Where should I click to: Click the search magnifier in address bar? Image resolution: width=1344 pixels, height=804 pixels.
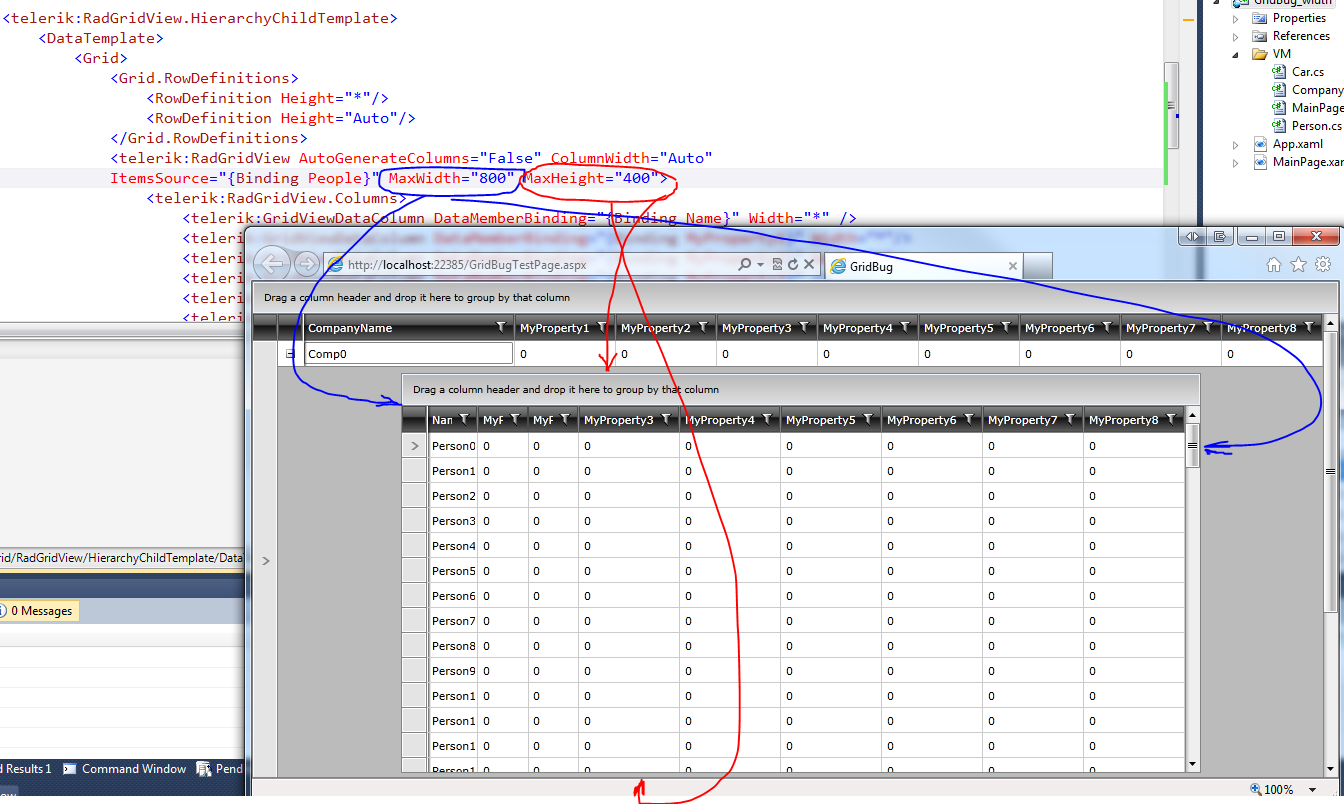point(744,265)
